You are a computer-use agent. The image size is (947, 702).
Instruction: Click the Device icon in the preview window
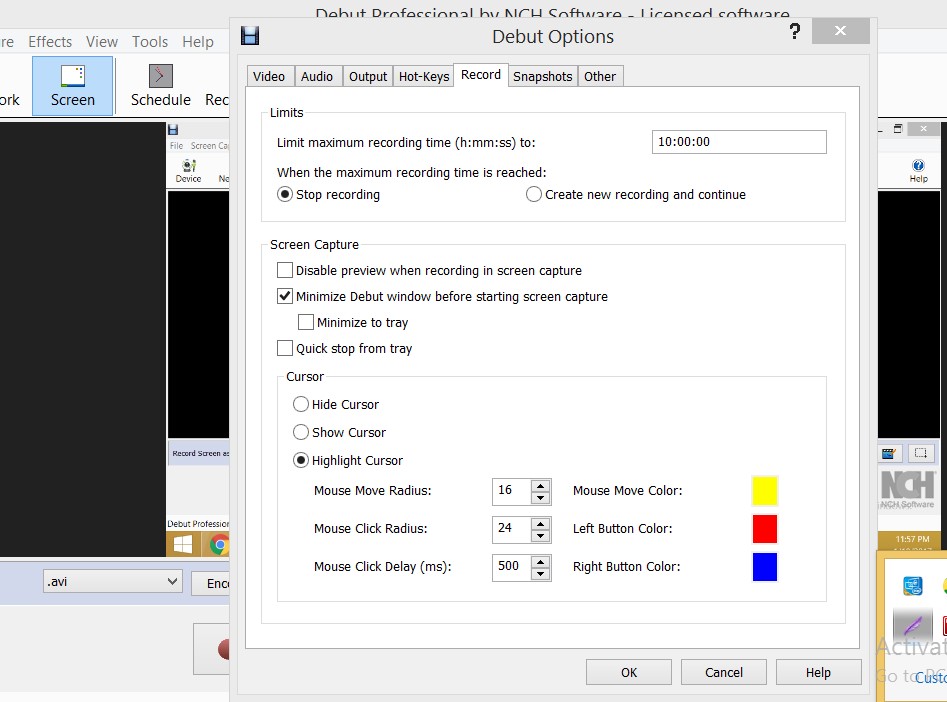(x=188, y=170)
